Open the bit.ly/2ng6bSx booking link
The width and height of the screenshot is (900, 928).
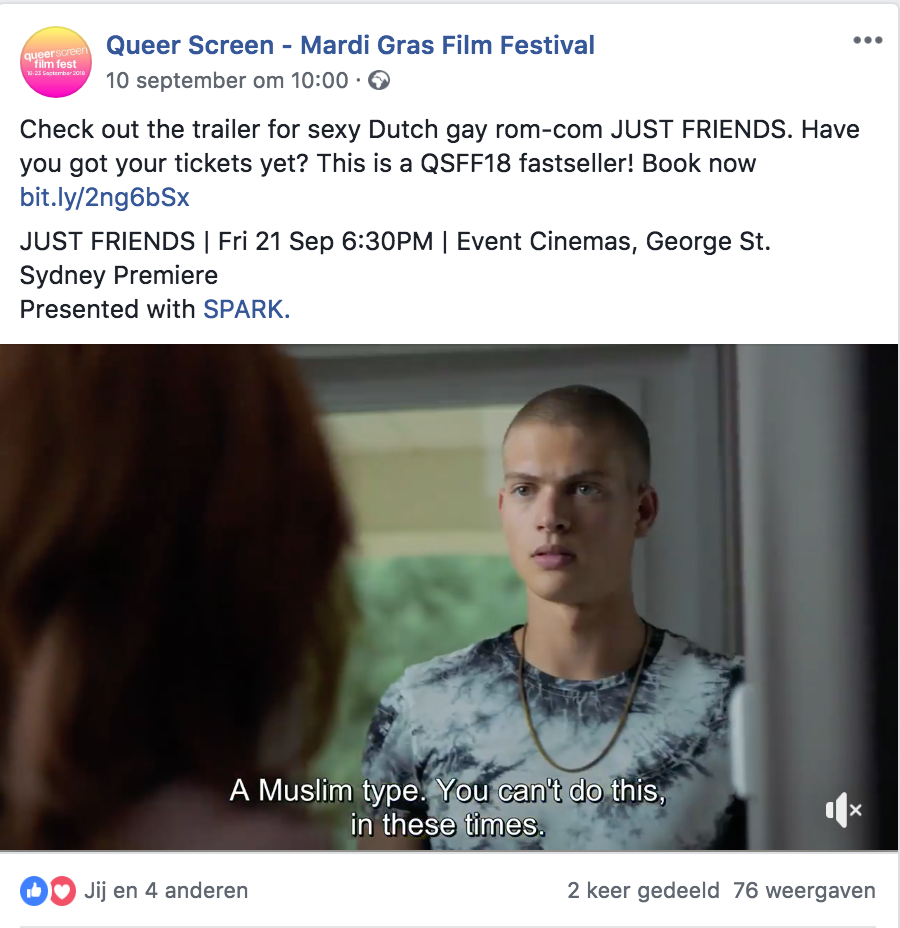(104, 197)
